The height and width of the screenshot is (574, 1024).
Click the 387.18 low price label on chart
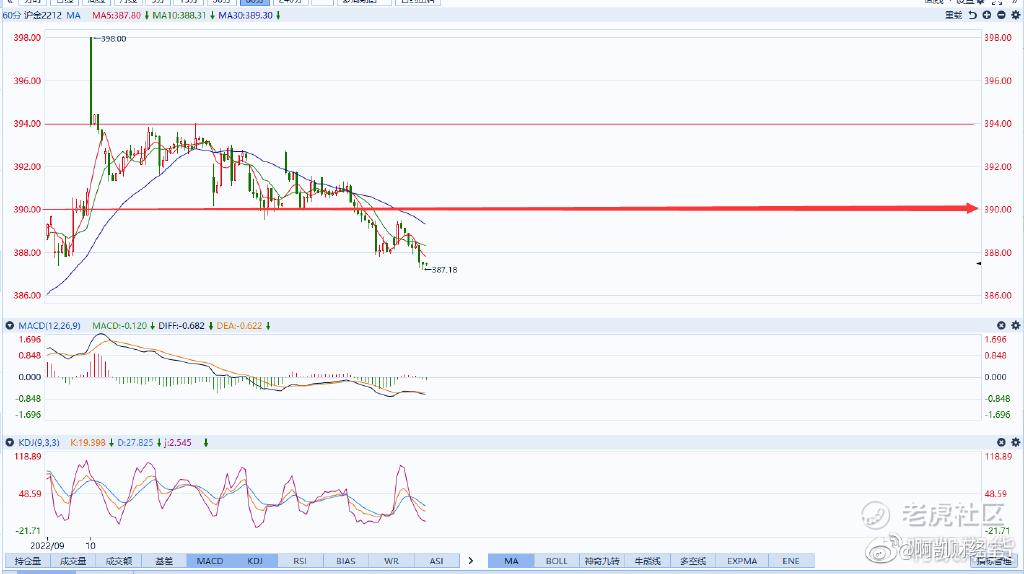point(444,270)
